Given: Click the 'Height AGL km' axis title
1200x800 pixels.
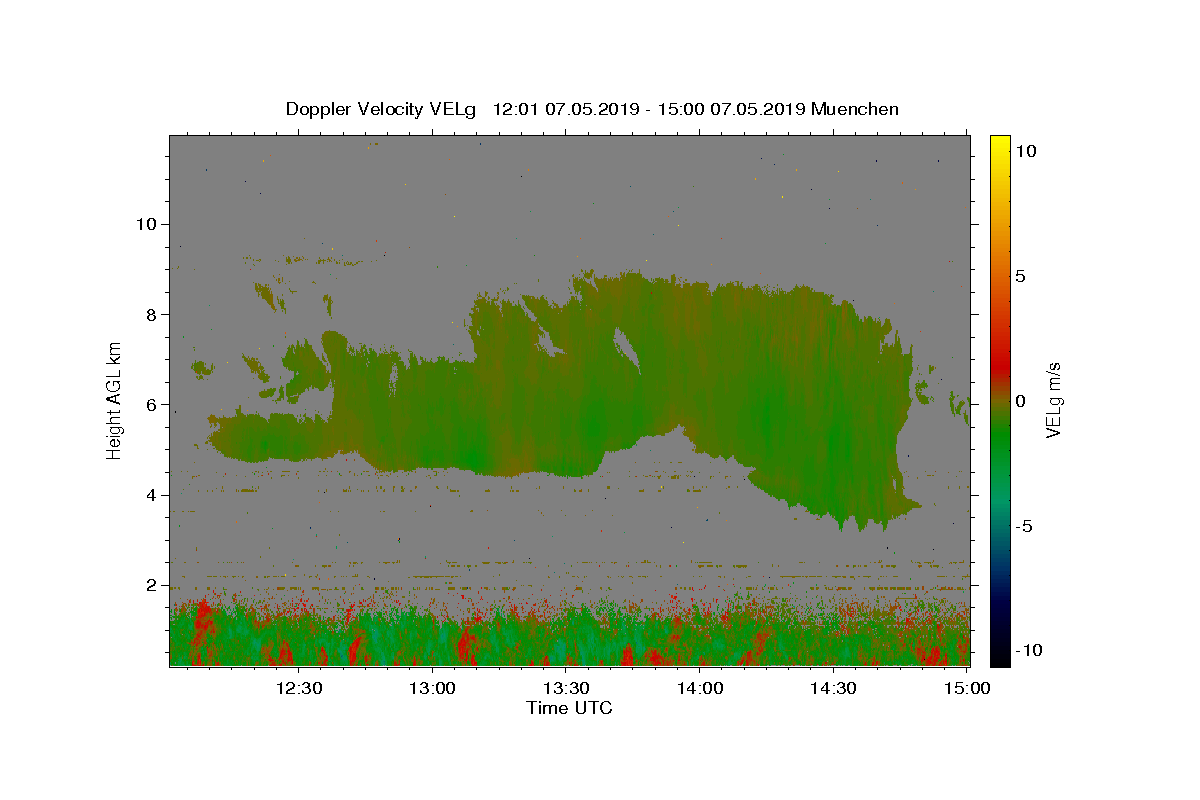Looking at the screenshot, I should click(x=115, y=400).
